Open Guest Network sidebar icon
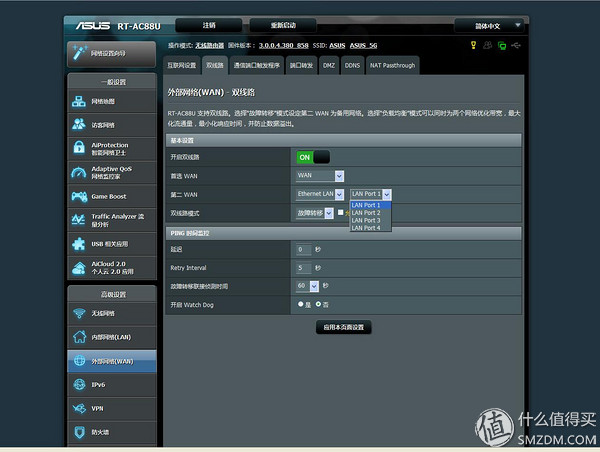The height and width of the screenshot is (452, 600). click(x=79, y=125)
